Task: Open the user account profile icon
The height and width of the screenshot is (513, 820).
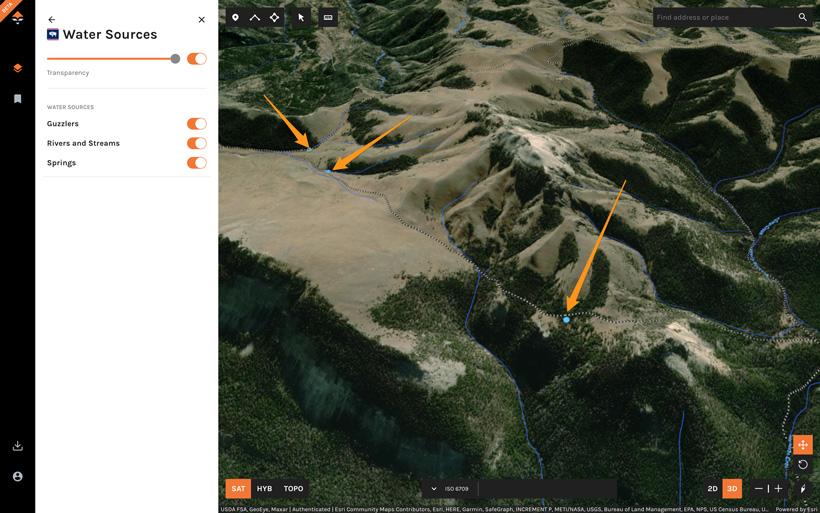Action: (17, 476)
